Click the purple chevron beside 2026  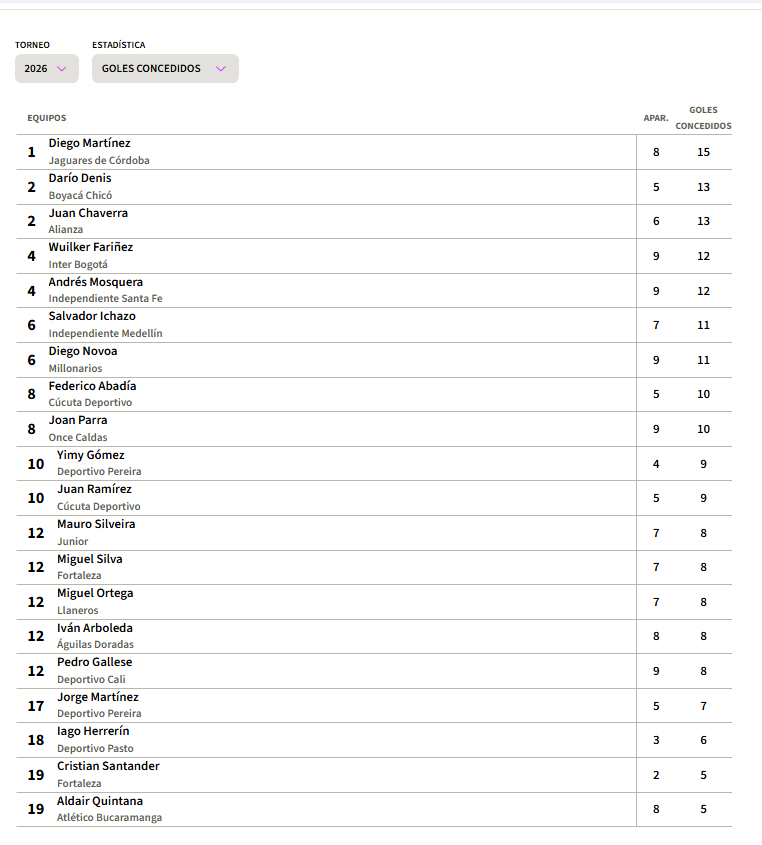coord(62,69)
